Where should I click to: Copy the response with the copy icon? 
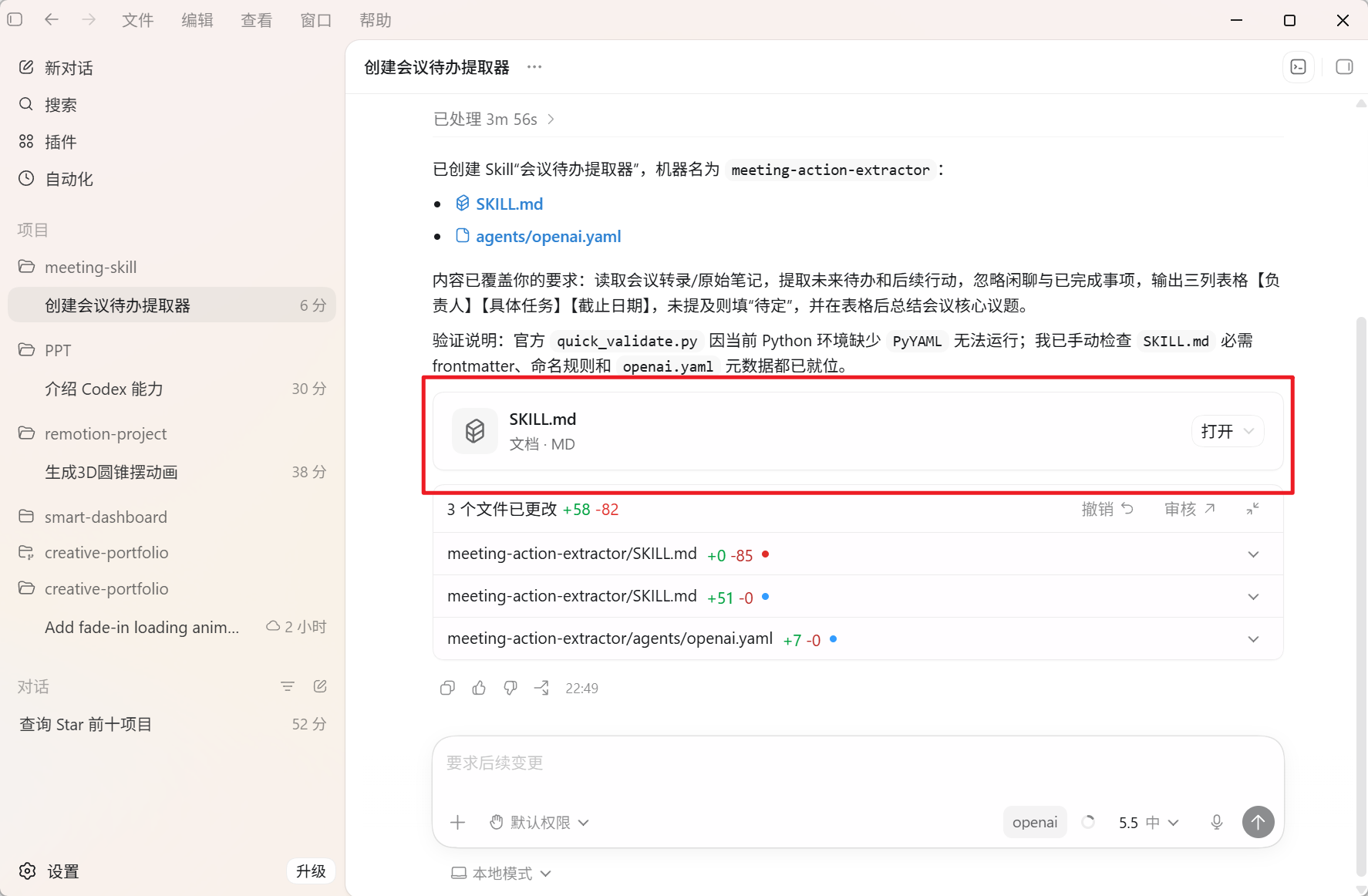tap(447, 688)
